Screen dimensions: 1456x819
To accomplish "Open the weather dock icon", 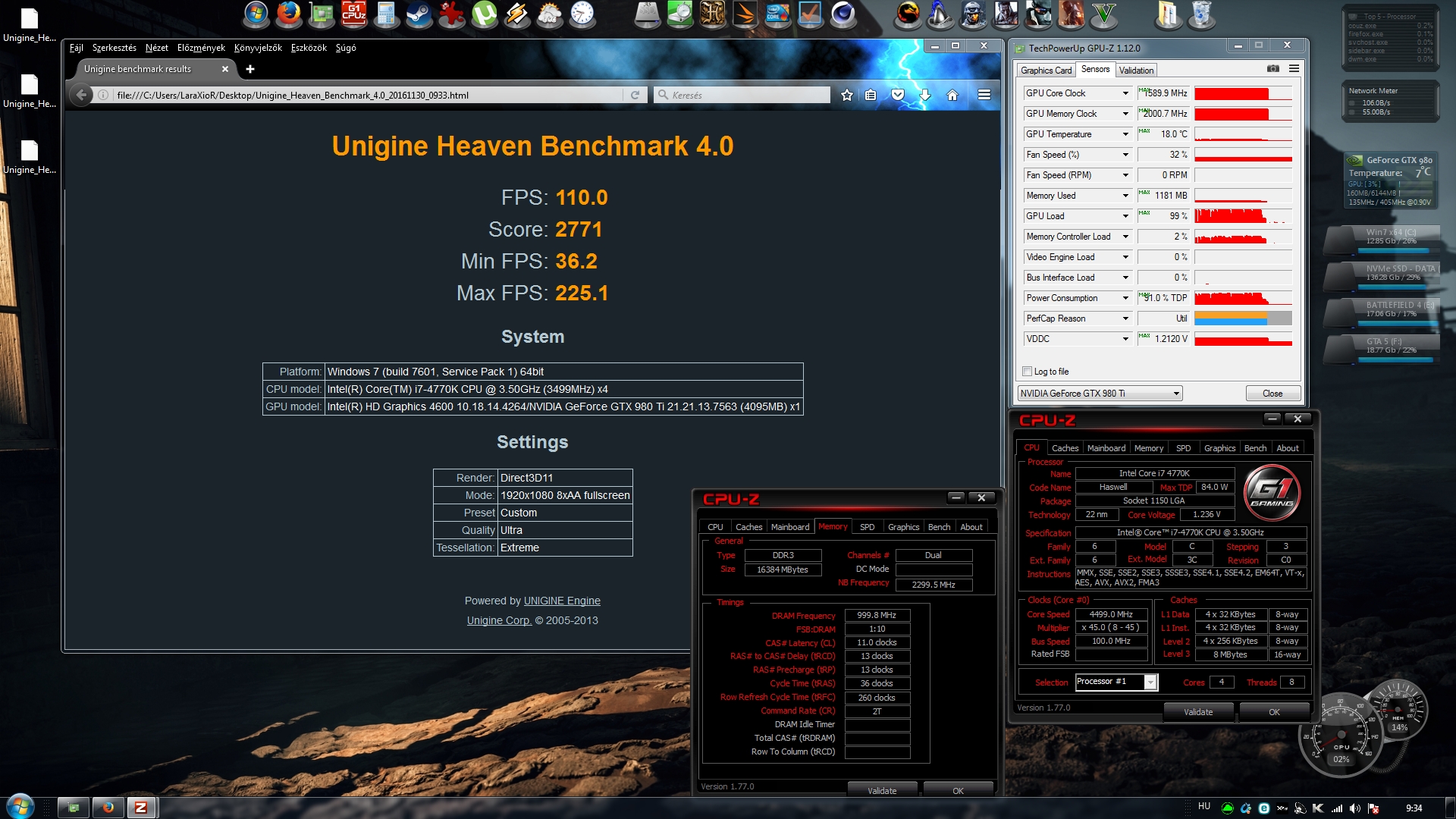I will click(549, 14).
